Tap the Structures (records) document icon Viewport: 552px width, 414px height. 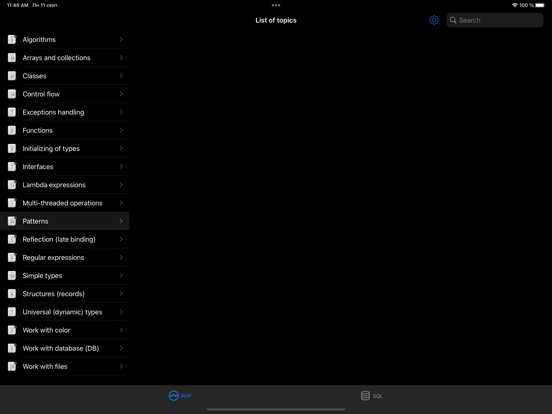pos(12,294)
